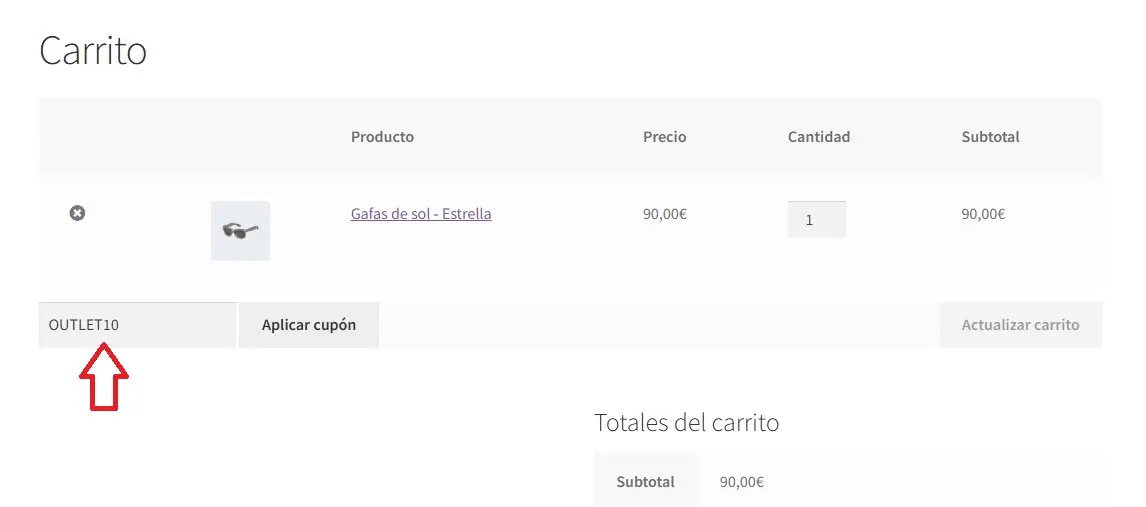Focus the quantity field showing 1
Screen dimensions: 1146x507
(816, 220)
